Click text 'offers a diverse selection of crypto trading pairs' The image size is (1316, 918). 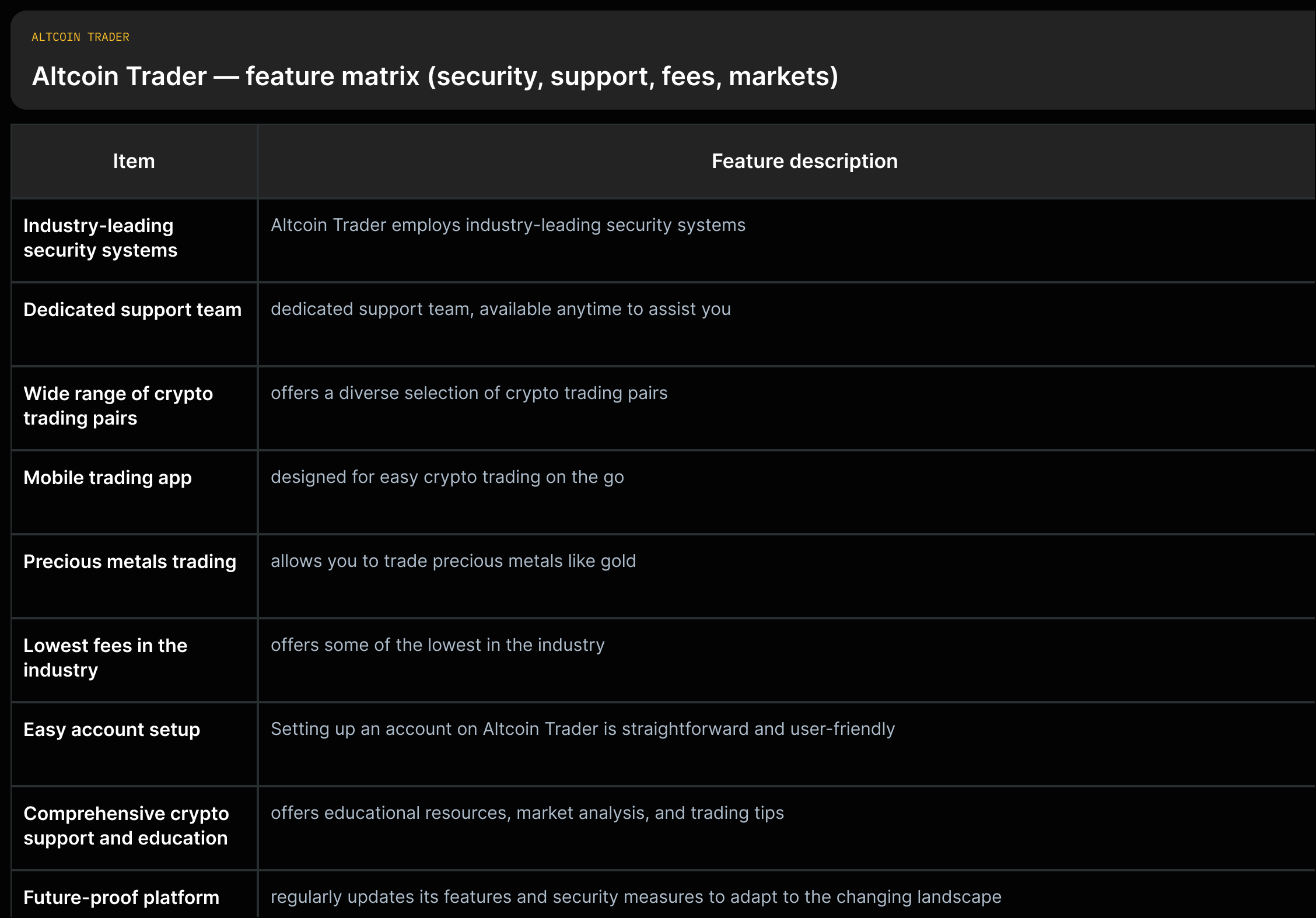(x=469, y=393)
